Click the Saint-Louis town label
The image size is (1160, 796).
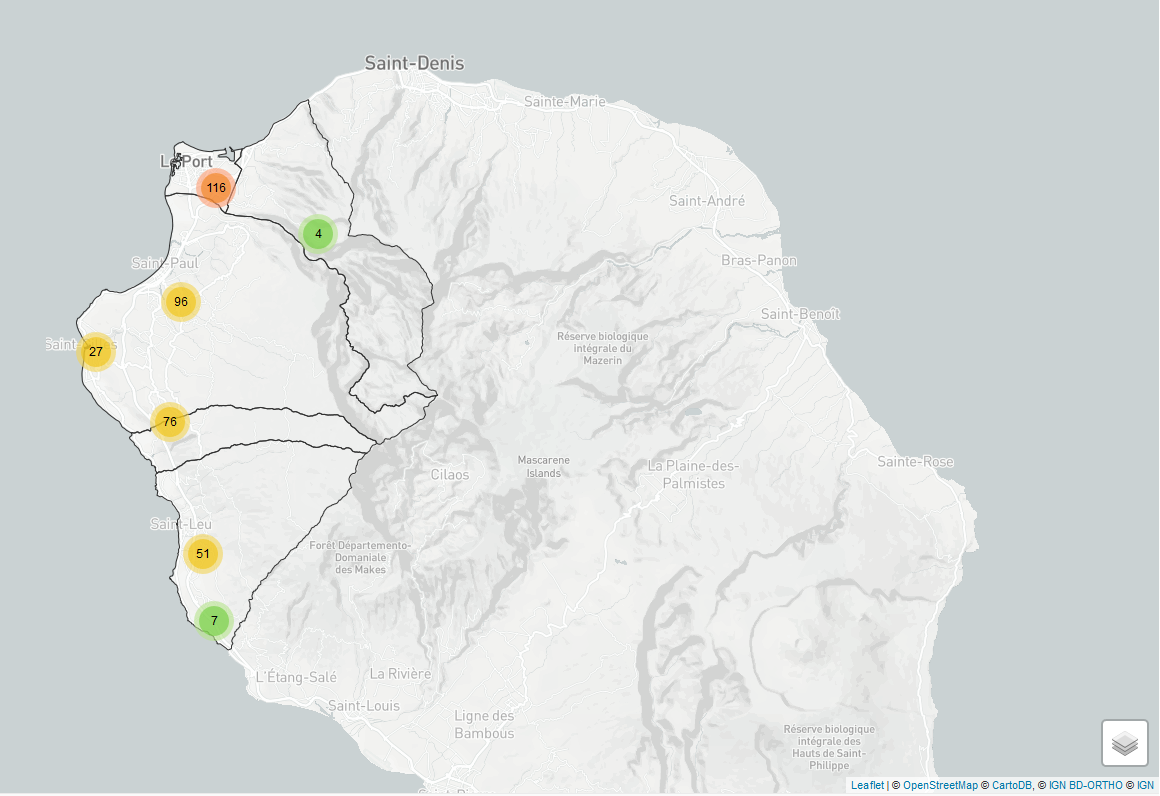[x=363, y=706]
